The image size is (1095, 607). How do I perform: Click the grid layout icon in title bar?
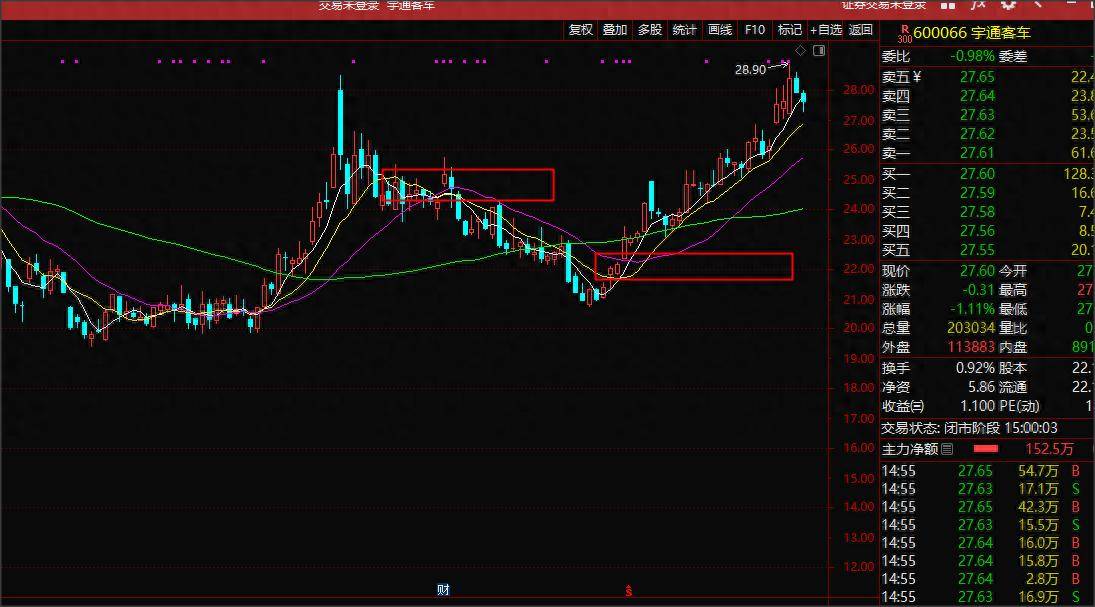click(948, 5)
